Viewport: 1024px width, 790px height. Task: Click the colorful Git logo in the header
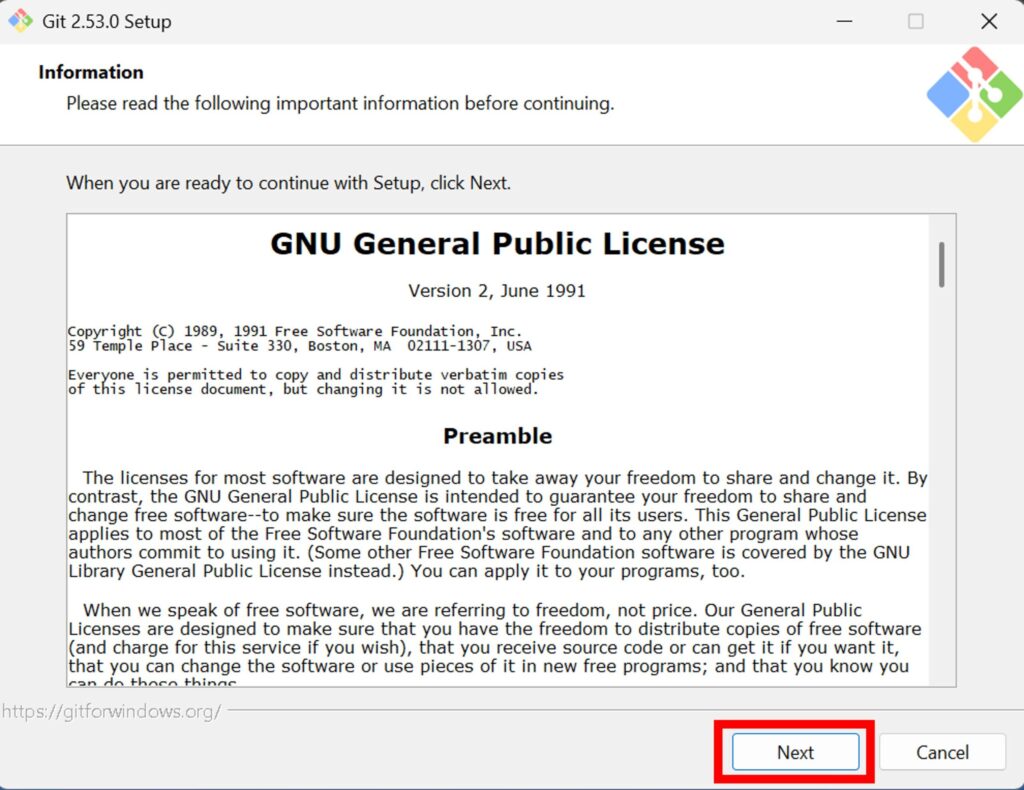coord(973,94)
